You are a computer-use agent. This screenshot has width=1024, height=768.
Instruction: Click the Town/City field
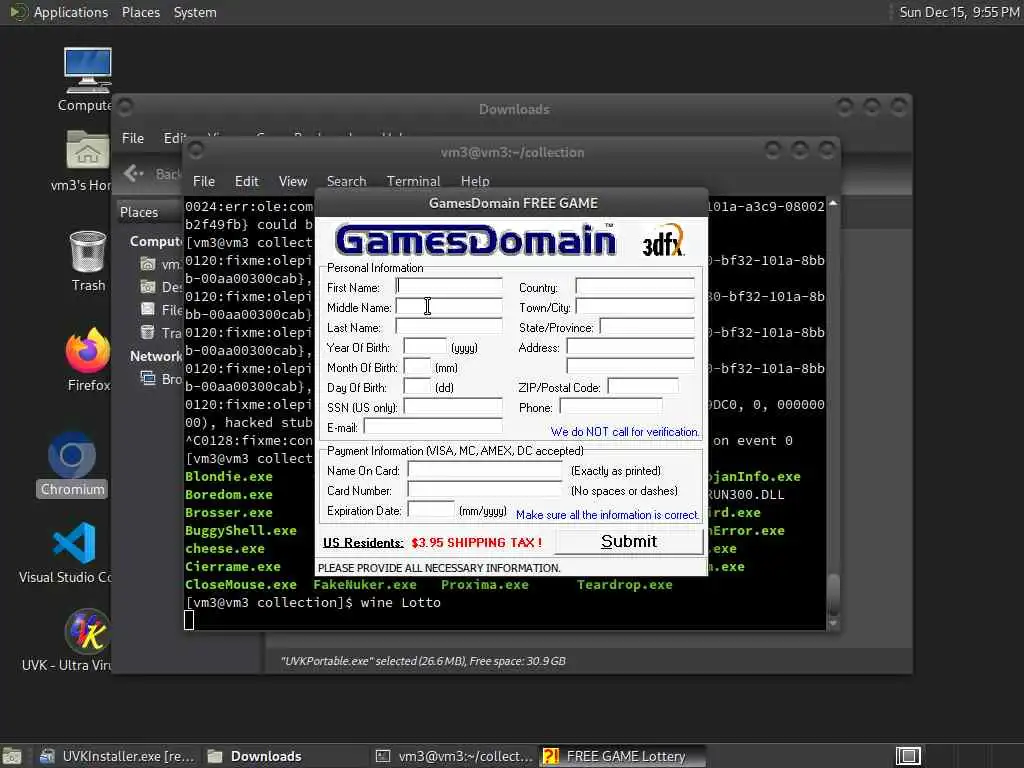click(635, 307)
